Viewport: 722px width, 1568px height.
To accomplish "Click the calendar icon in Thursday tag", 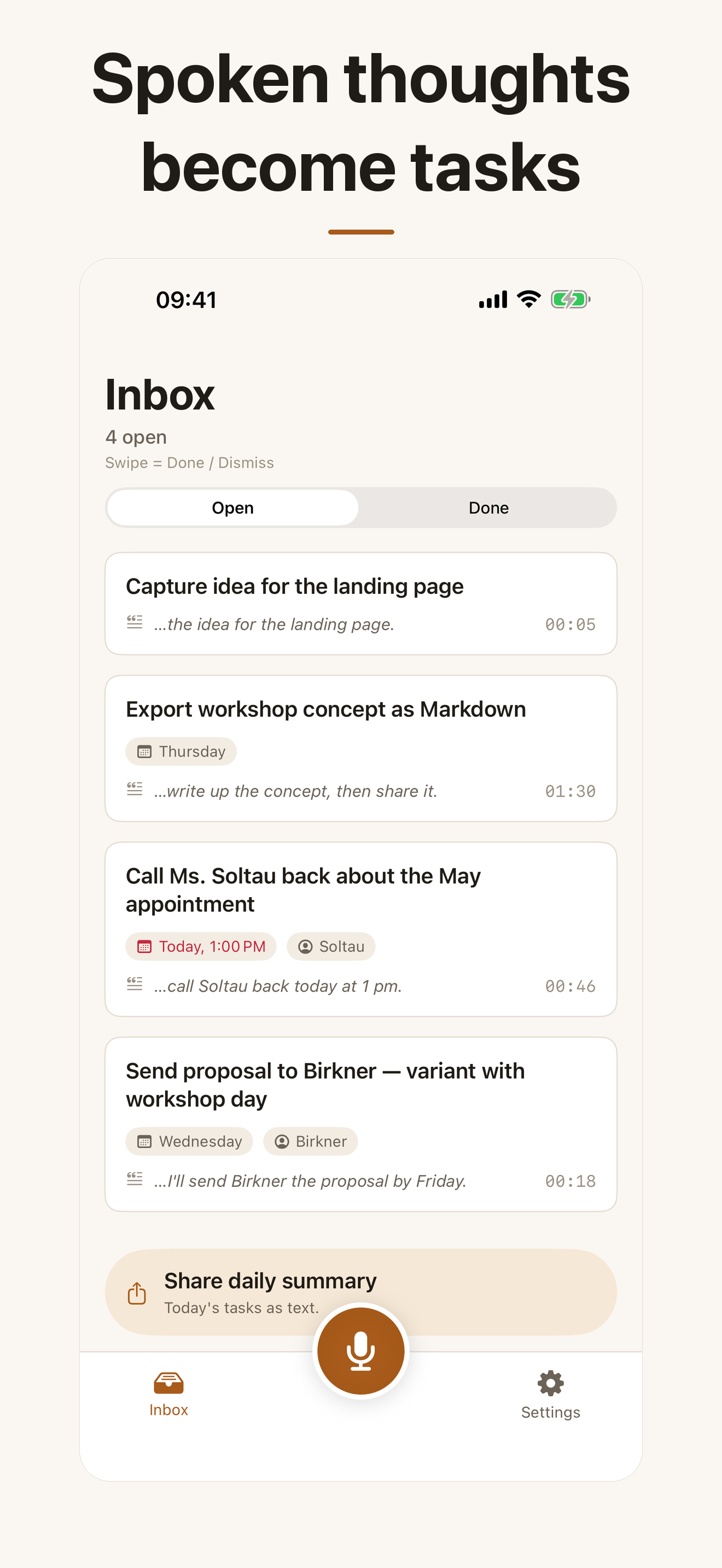I will pyautogui.click(x=144, y=752).
